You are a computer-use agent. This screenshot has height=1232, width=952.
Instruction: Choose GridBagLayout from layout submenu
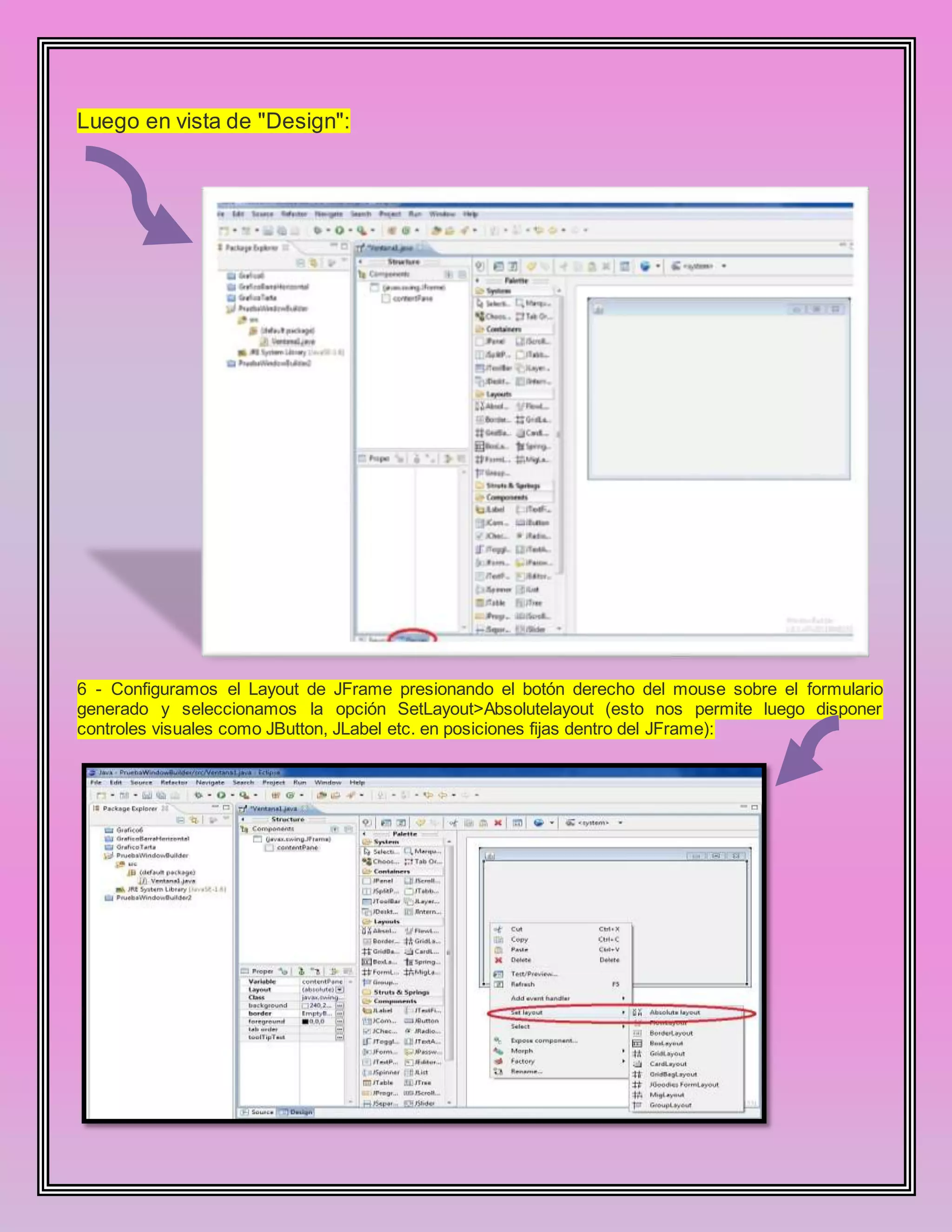[x=687, y=1074]
